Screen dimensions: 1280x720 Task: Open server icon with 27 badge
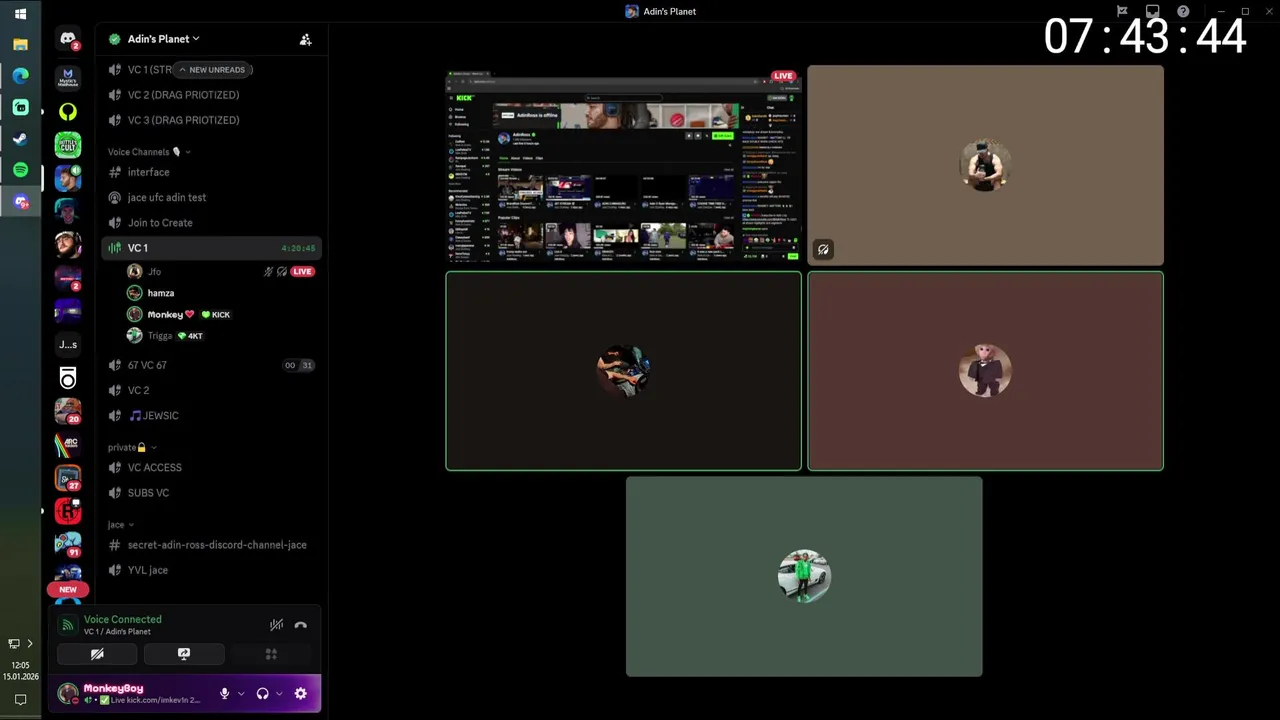point(68,478)
